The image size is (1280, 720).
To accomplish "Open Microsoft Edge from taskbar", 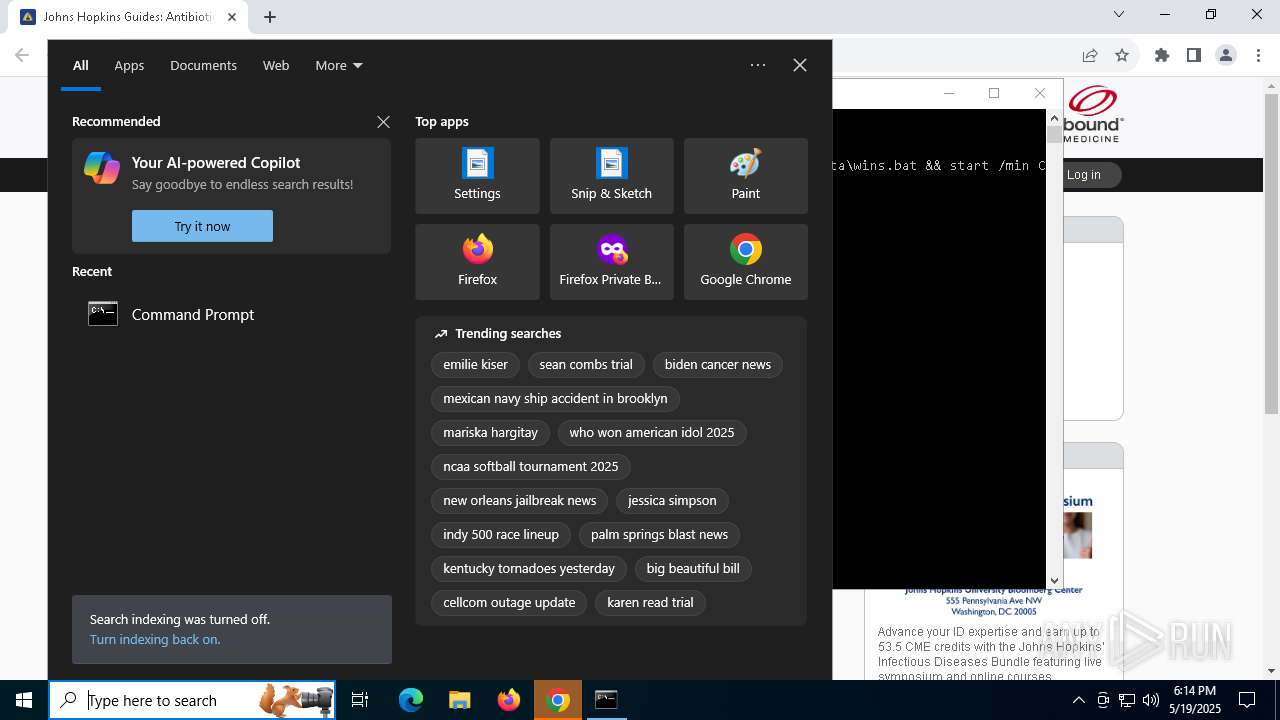I will 411,700.
